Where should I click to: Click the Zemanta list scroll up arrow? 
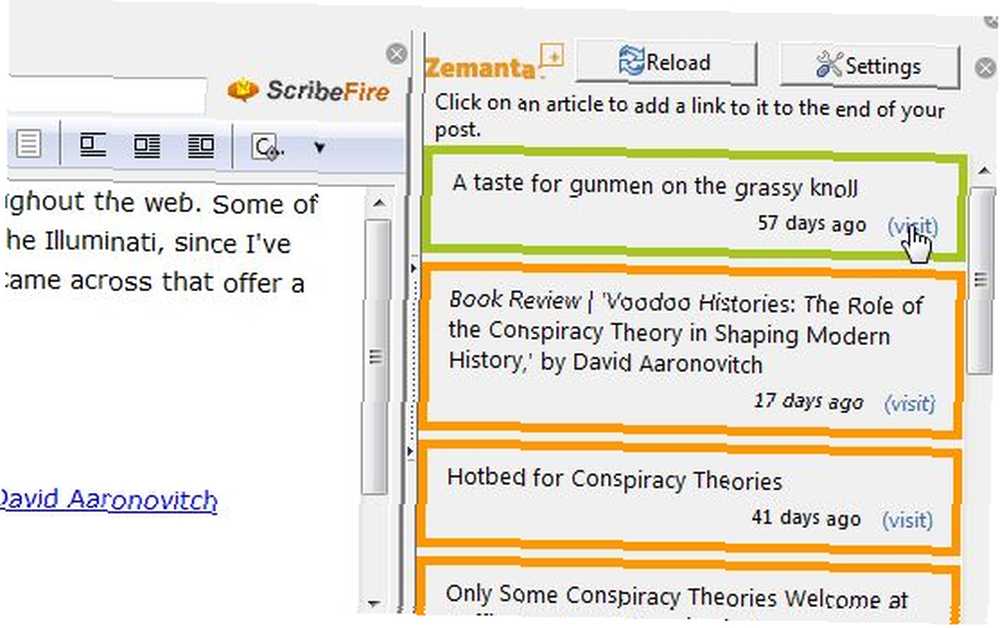click(x=984, y=170)
